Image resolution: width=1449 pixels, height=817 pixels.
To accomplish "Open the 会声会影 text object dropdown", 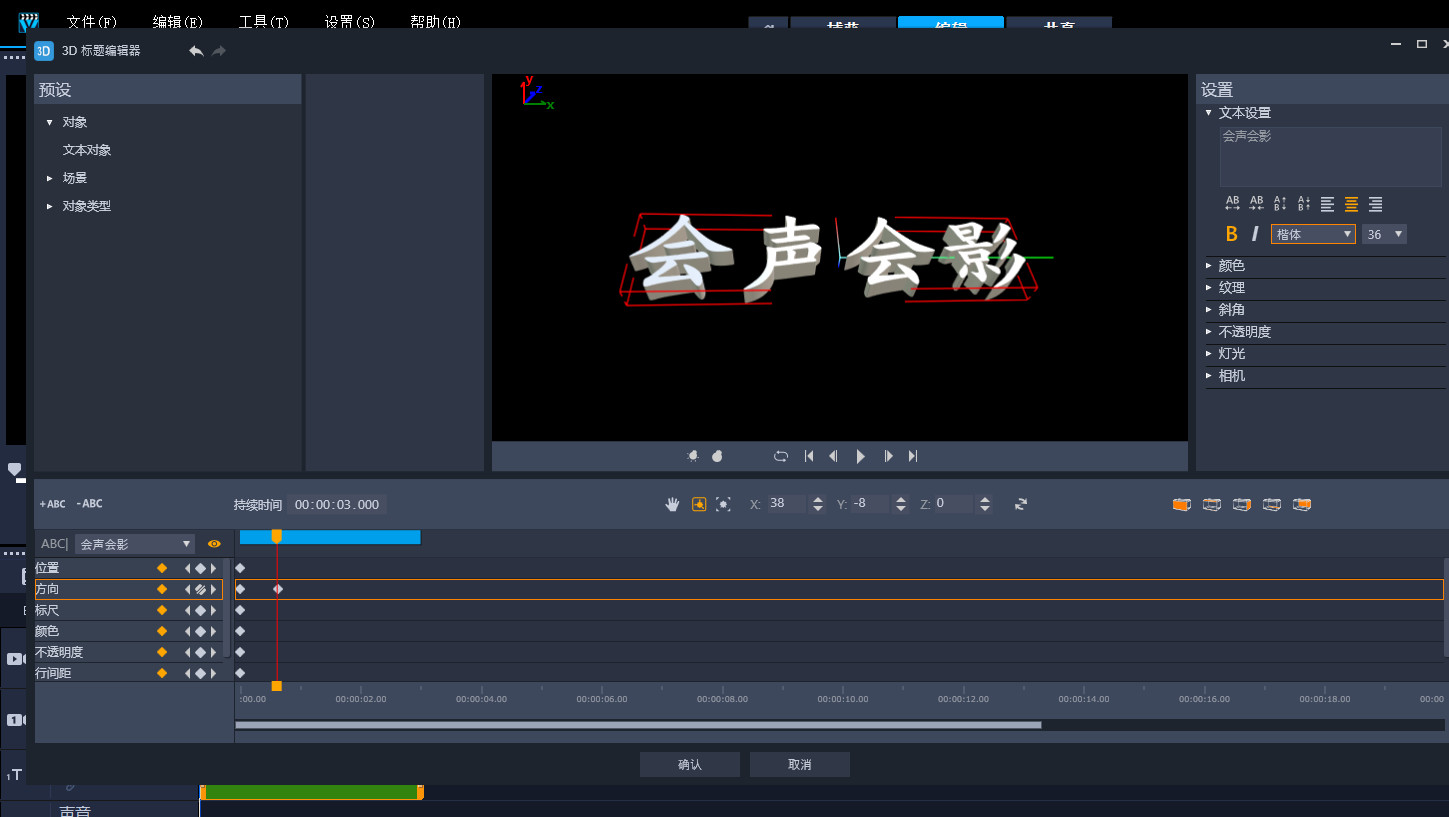I will coord(134,544).
